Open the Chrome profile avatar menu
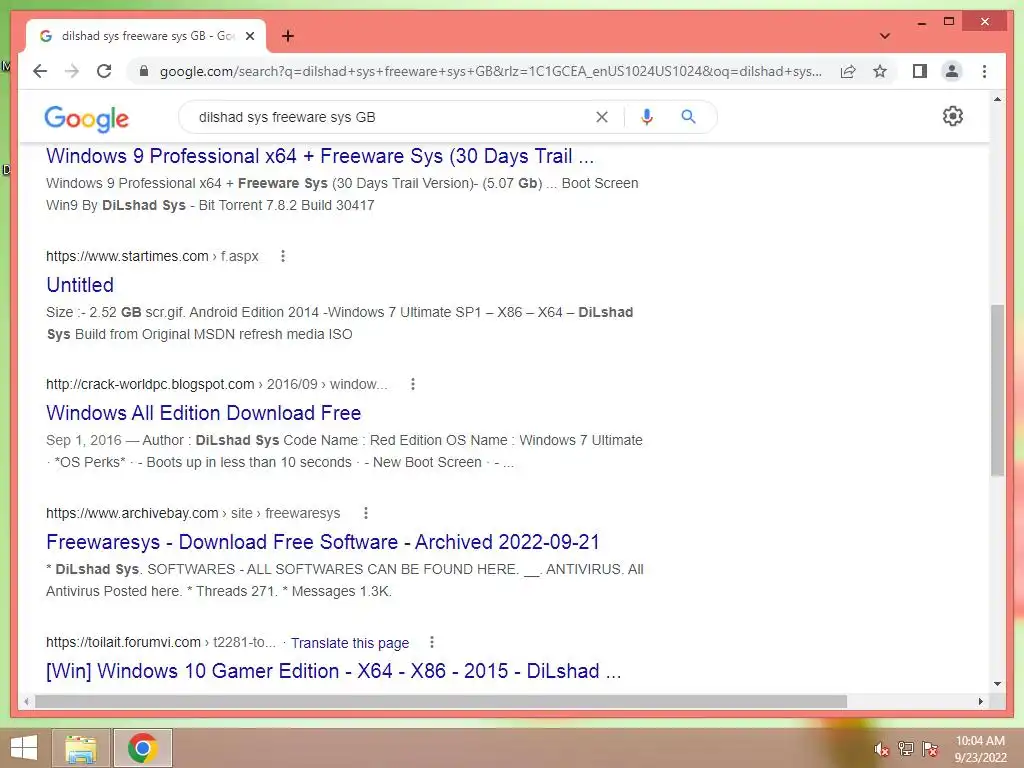The image size is (1024, 768). [952, 71]
